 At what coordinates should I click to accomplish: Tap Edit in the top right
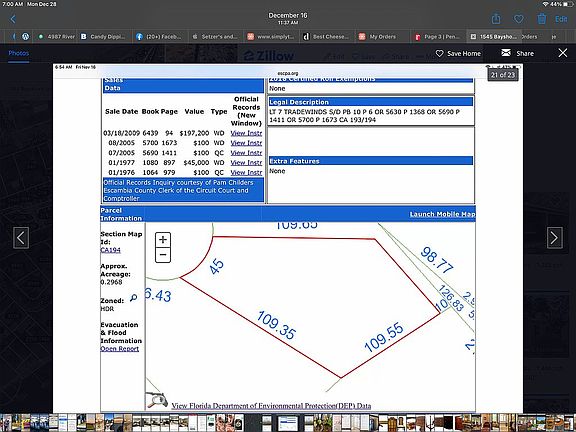tap(561, 19)
